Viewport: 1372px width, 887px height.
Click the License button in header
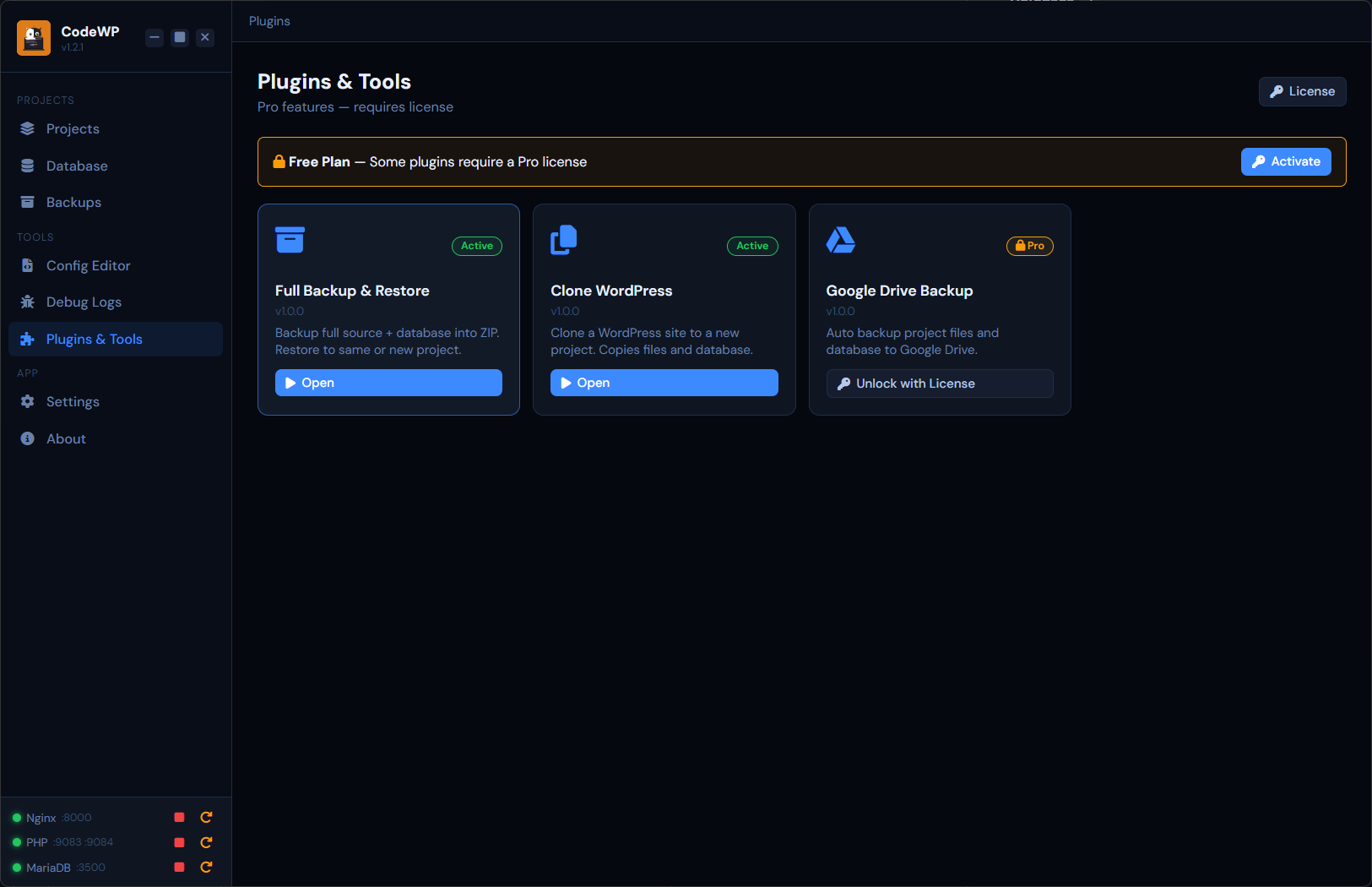(1302, 91)
